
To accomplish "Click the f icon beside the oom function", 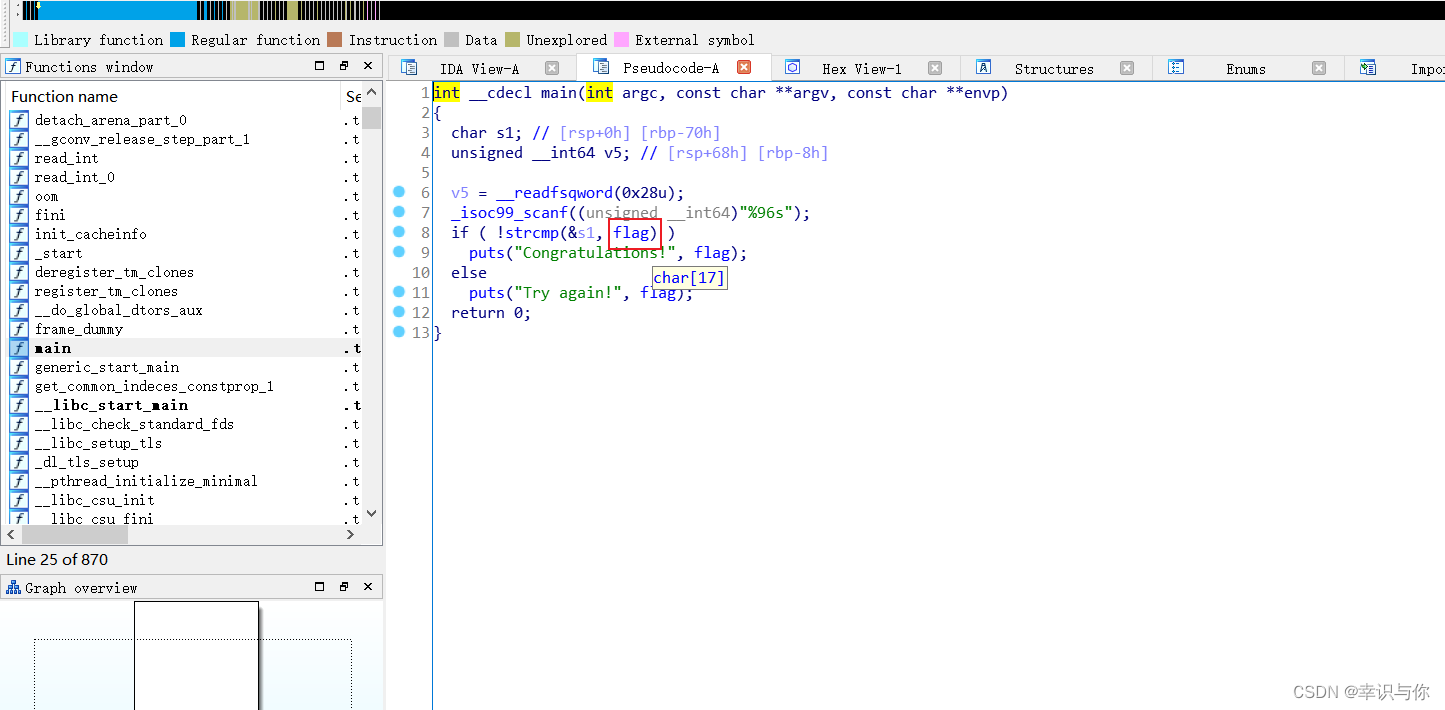I will 18,196.
